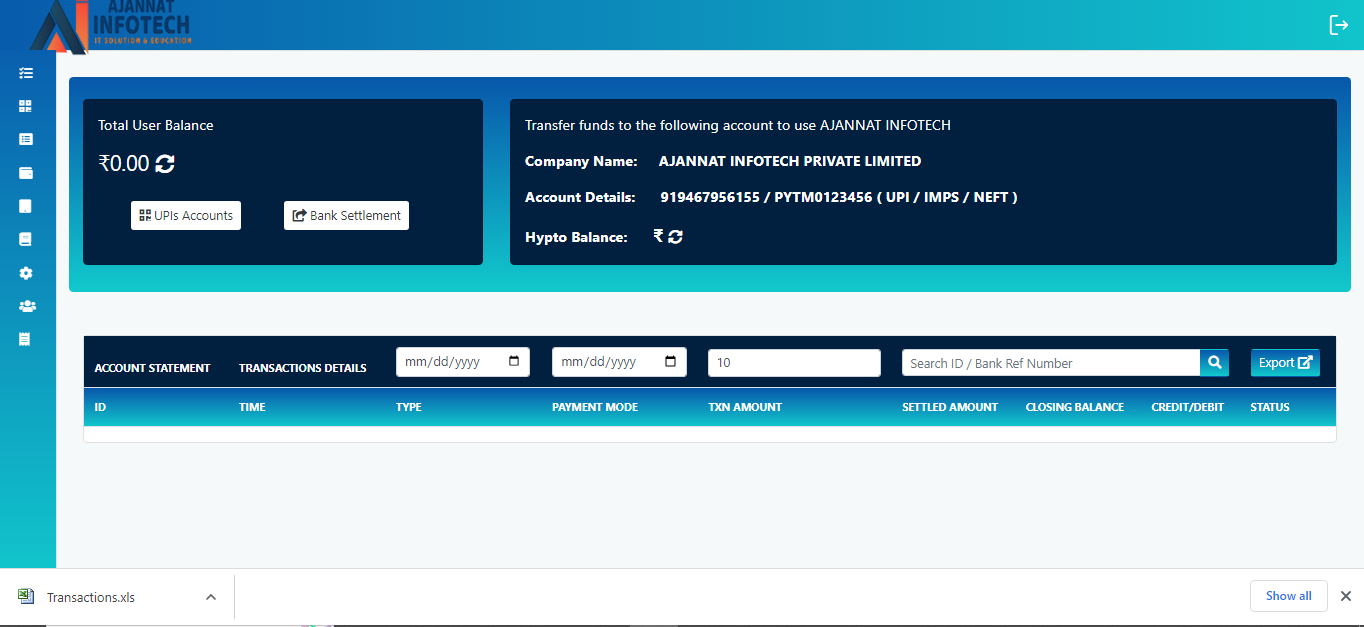Open the second date picker calendar
Image resolution: width=1364 pixels, height=627 pixels.
tap(671, 362)
